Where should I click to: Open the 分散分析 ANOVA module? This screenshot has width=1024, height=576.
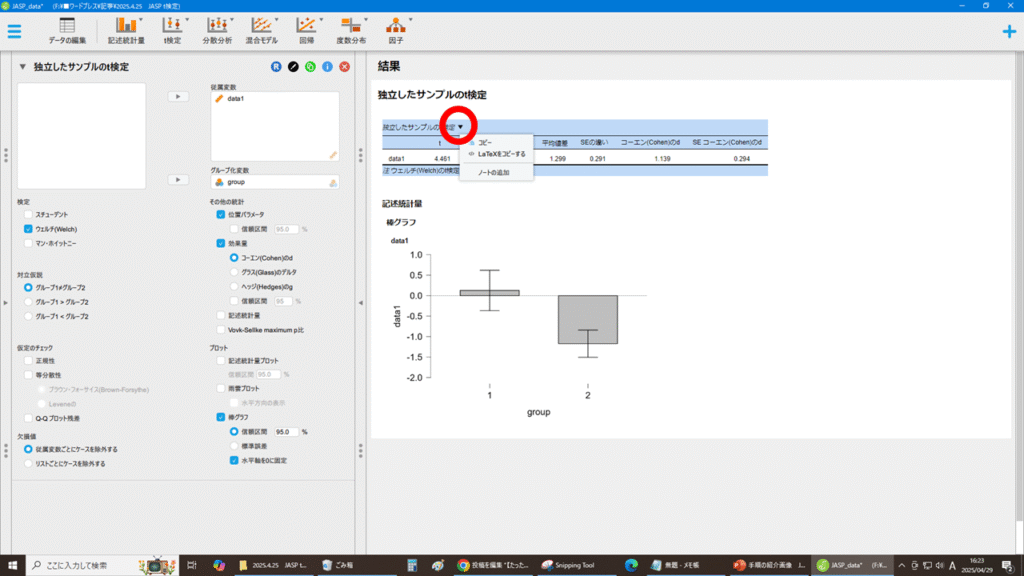point(217,31)
